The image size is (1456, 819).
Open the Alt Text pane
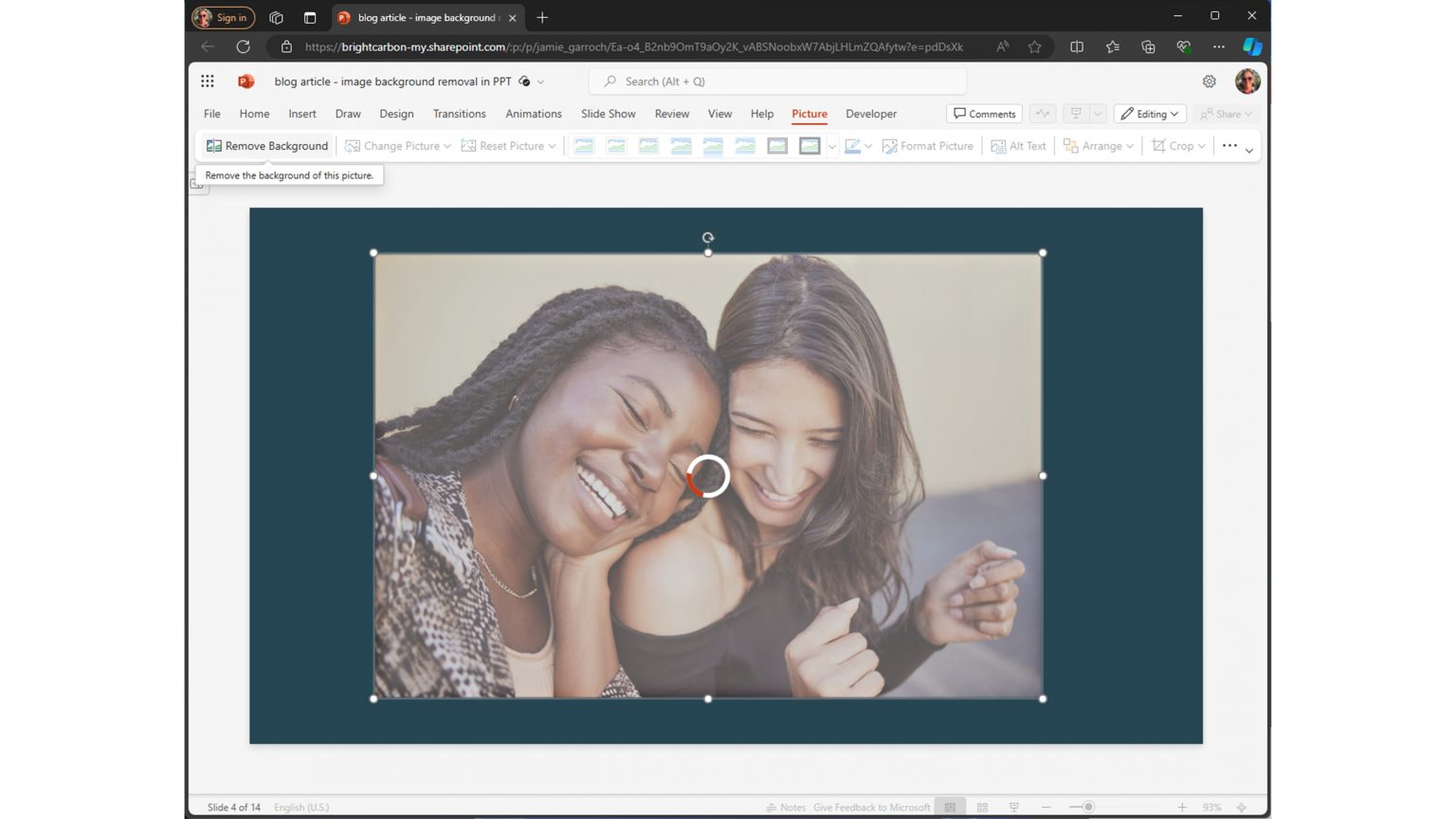point(1018,145)
